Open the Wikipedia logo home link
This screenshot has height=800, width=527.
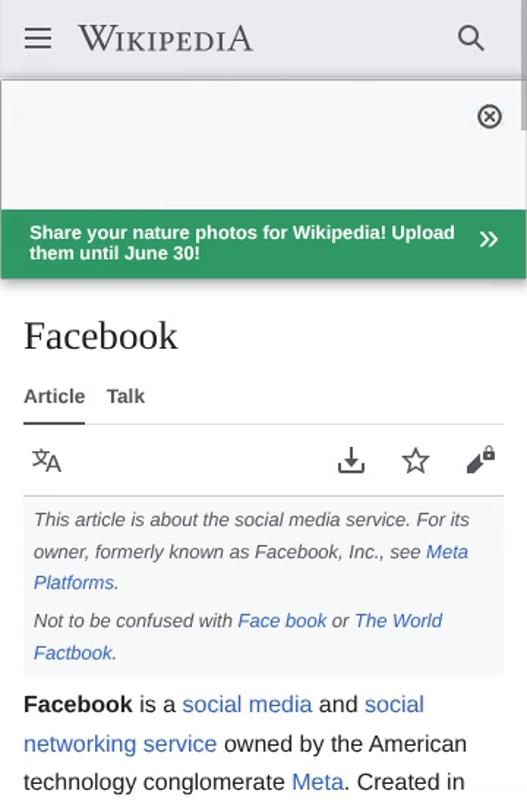165,38
